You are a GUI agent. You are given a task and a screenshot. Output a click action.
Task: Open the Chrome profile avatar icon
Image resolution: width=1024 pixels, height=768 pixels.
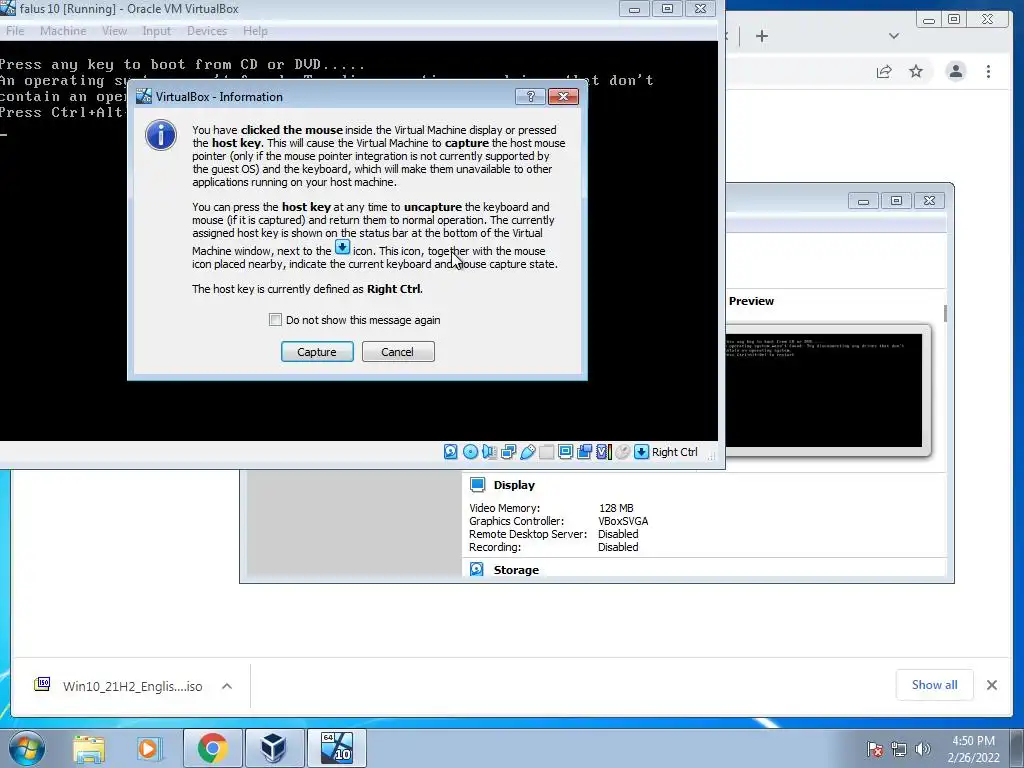click(x=956, y=71)
